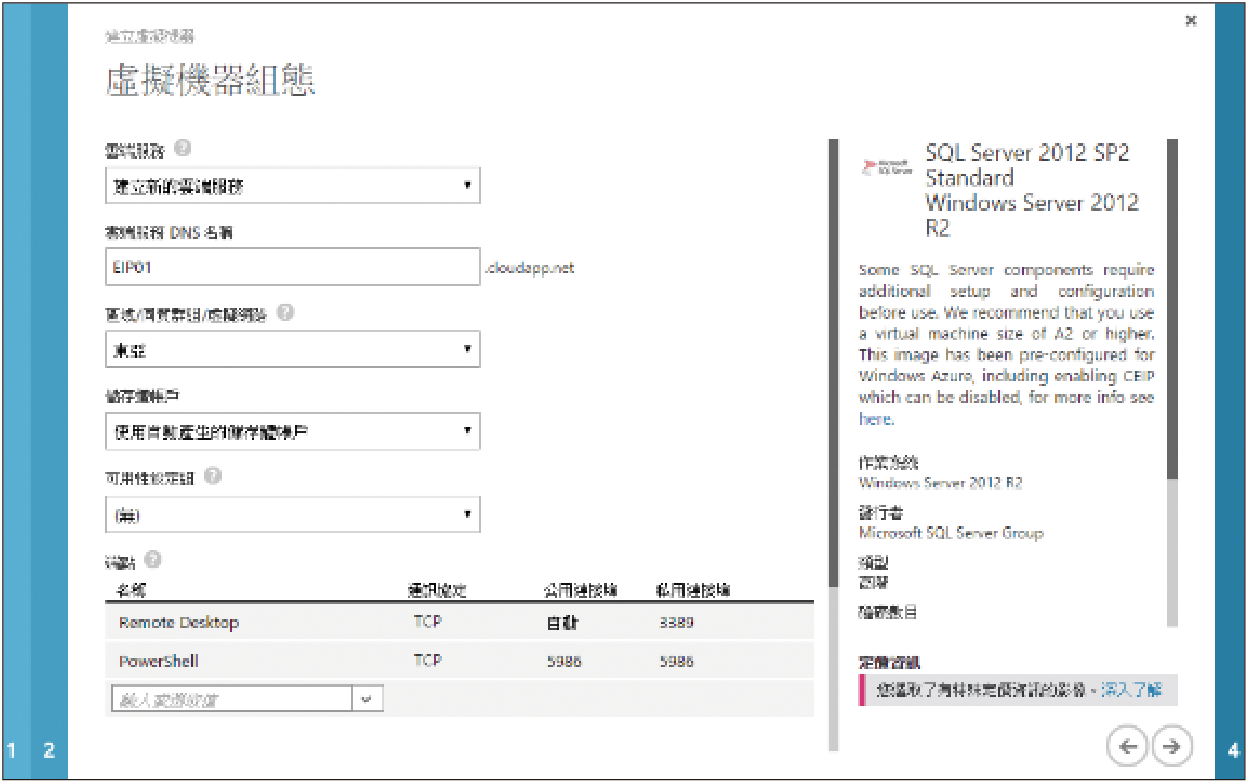Jump to wizard step 4
The height and width of the screenshot is (784, 1249).
1231,749
